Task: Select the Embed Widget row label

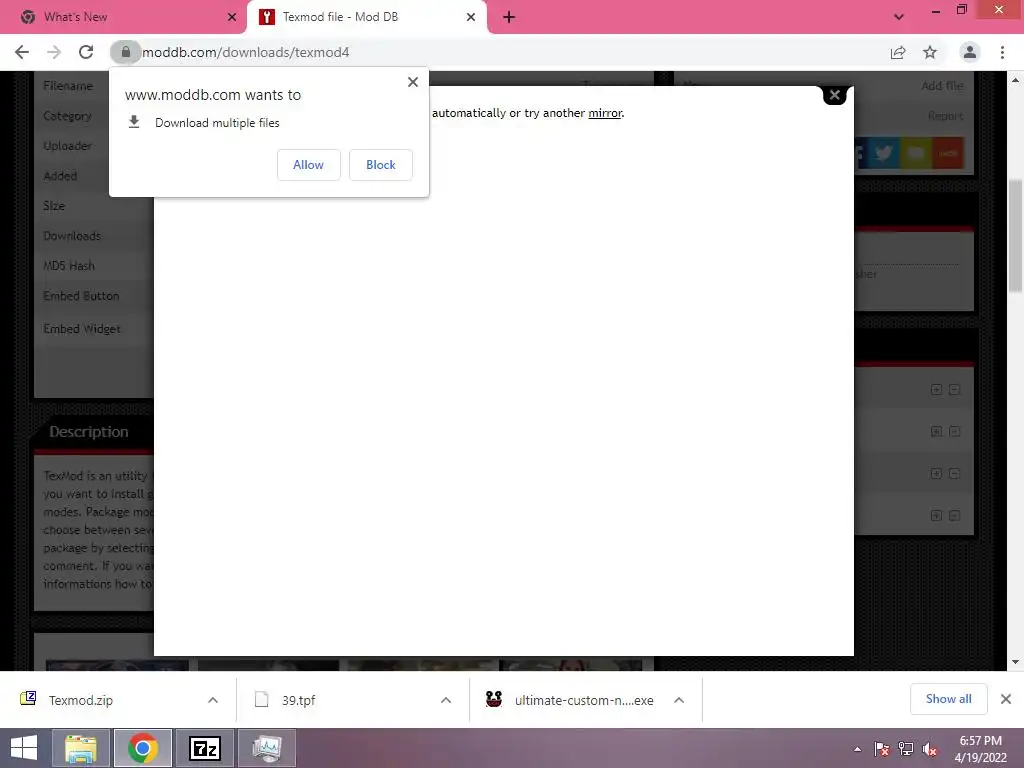Action: [x=82, y=328]
